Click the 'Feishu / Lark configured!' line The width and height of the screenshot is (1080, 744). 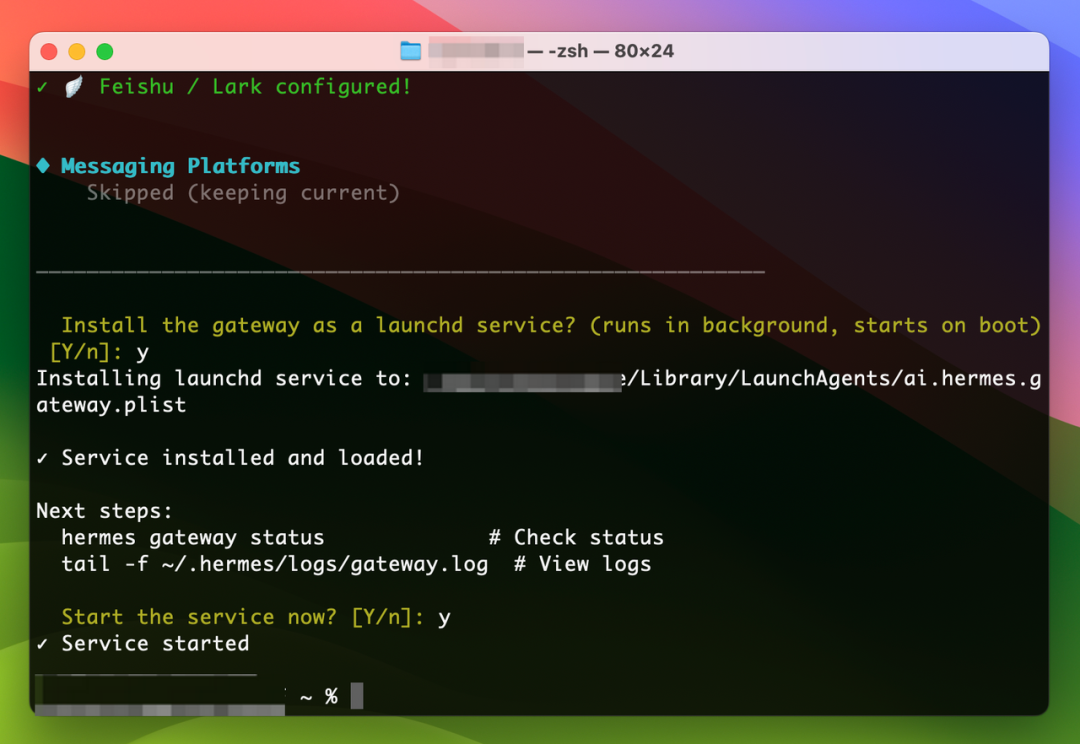[x=255, y=87]
